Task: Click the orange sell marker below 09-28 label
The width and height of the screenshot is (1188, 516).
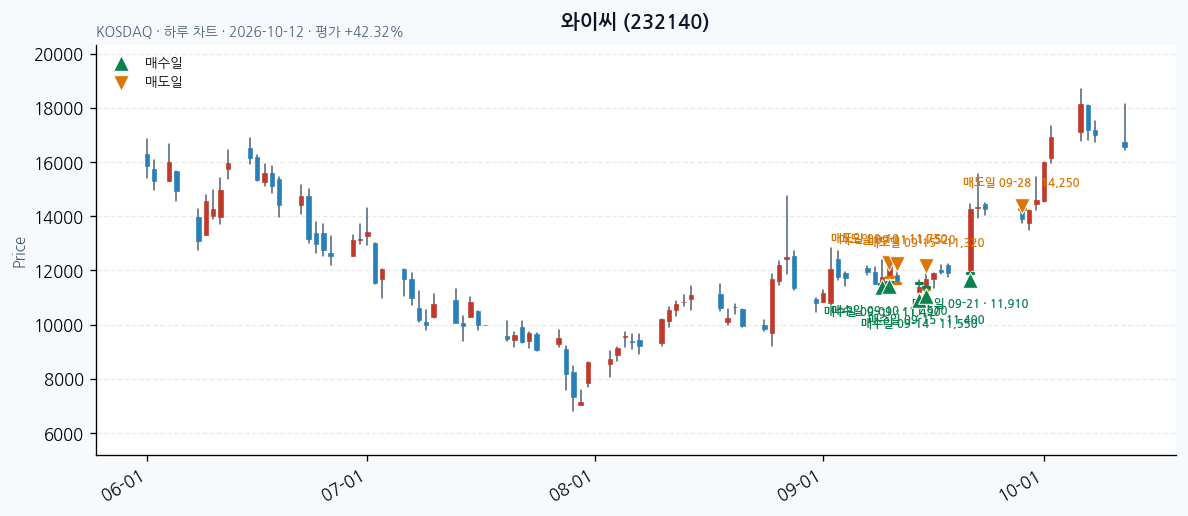Action: pyautogui.click(x=1022, y=206)
